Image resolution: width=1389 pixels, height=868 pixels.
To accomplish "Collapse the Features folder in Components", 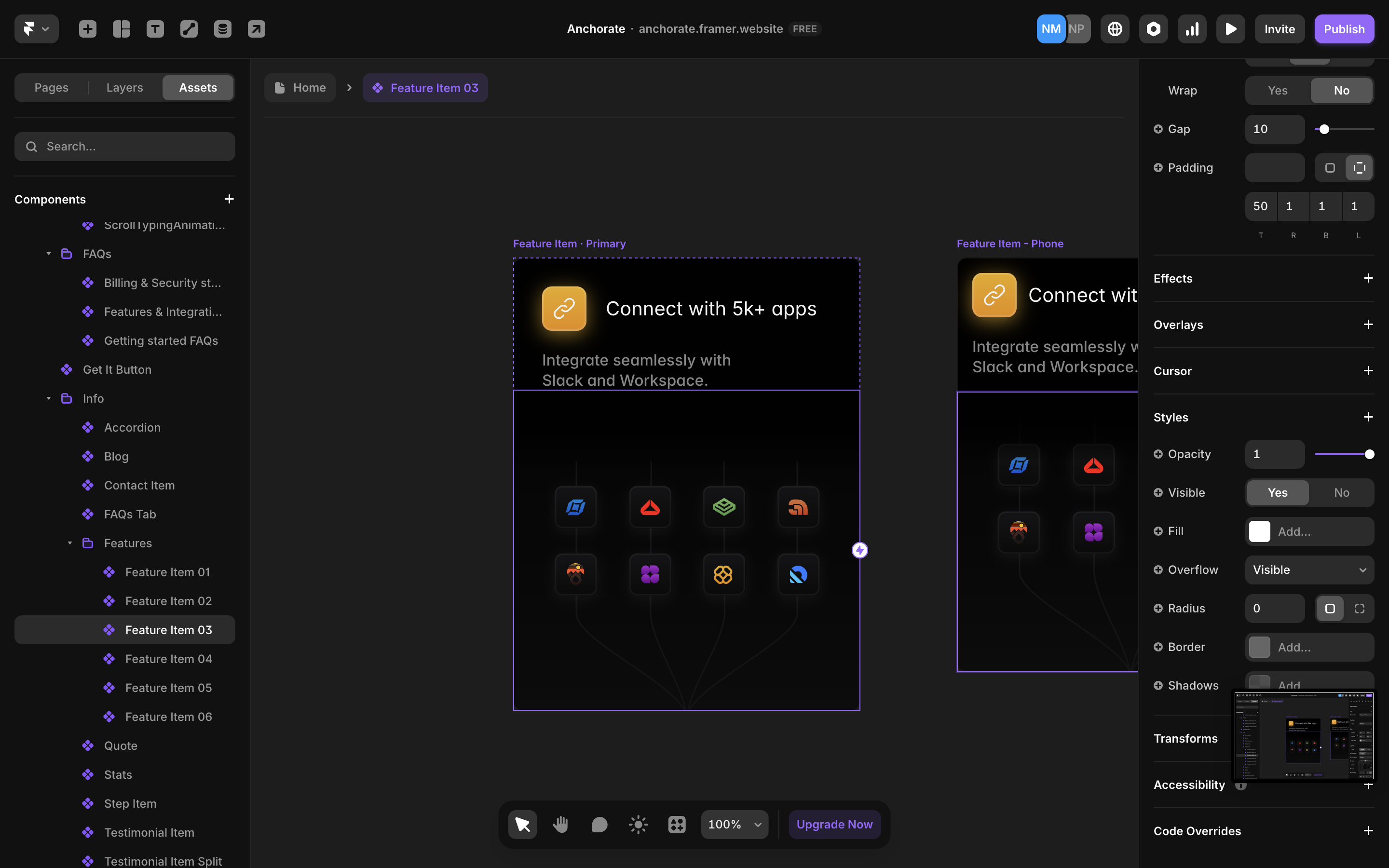I will (70, 543).
